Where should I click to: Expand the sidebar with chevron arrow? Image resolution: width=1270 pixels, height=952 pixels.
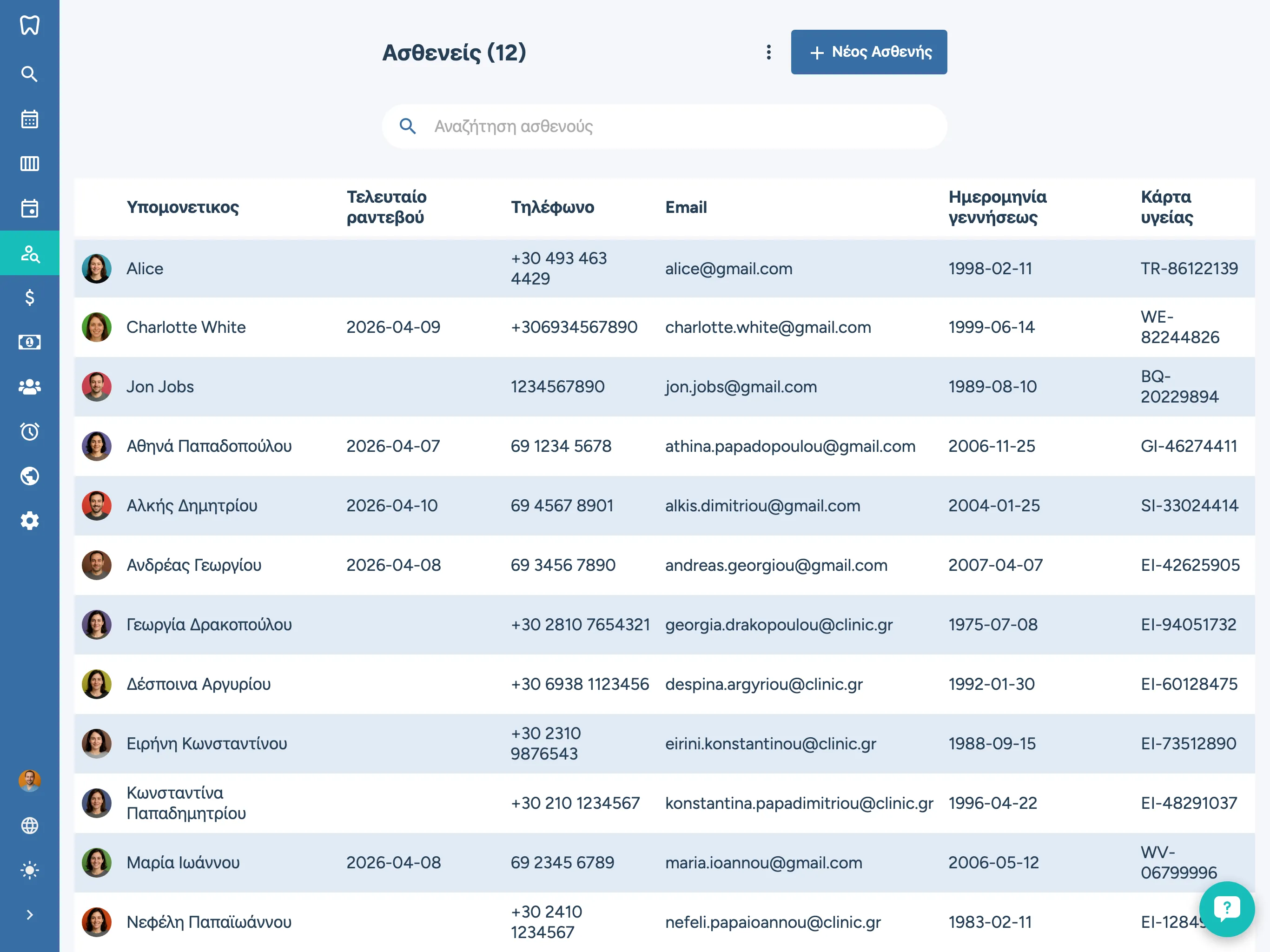point(29,915)
